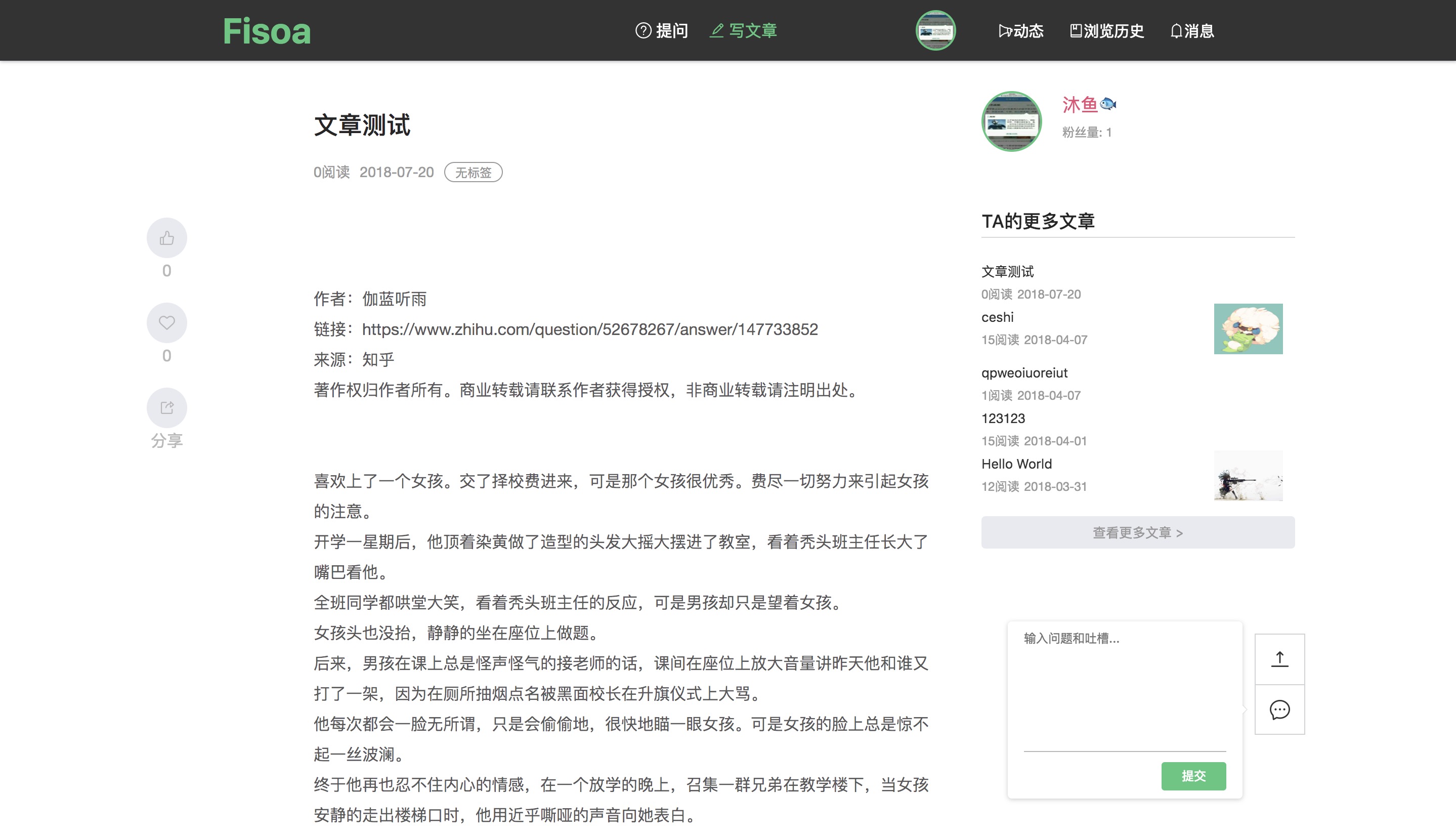Screen dimensions: 1456x835
Task: Click the scroll-to-top arrow icon
Action: (1279, 659)
